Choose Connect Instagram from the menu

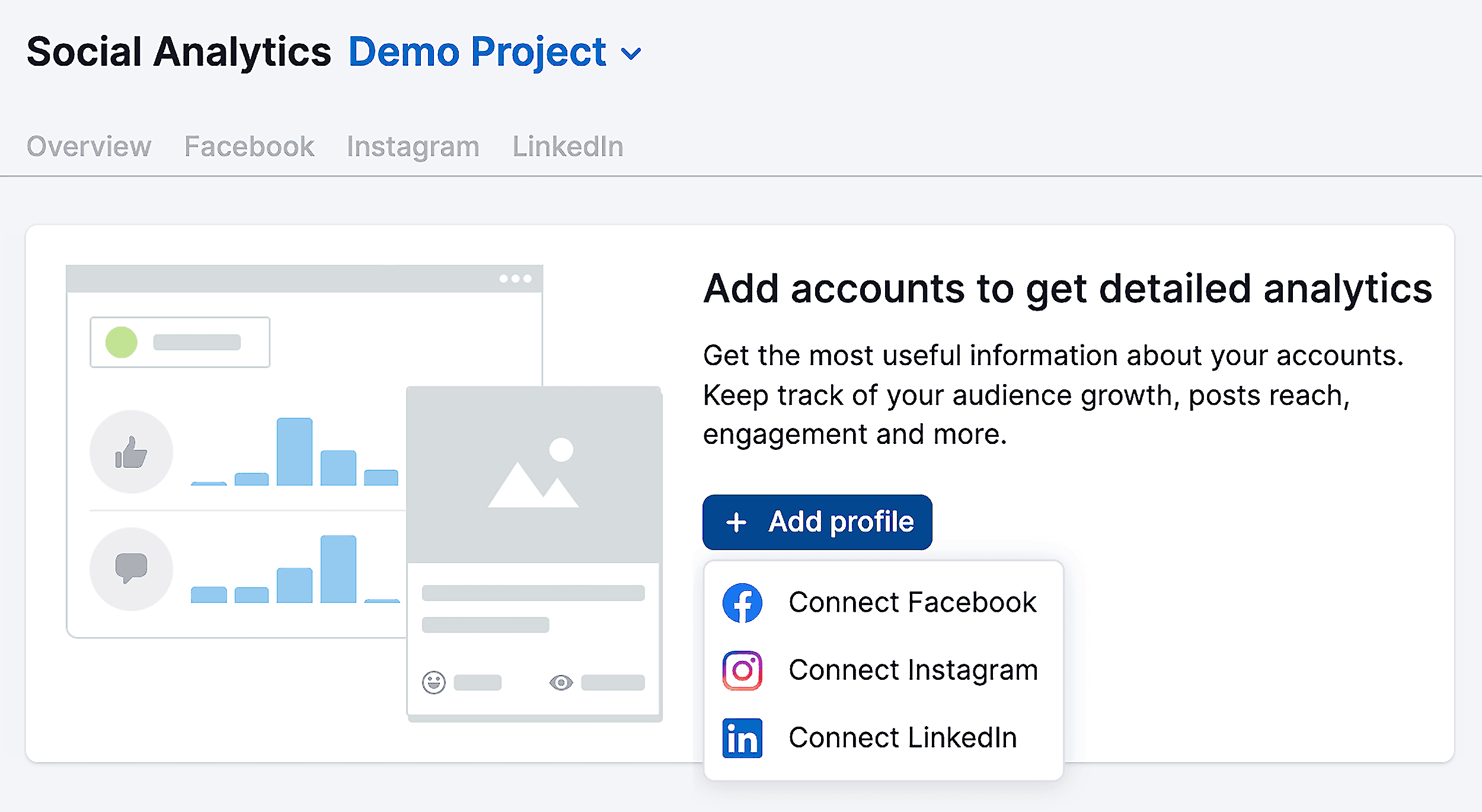(x=883, y=670)
